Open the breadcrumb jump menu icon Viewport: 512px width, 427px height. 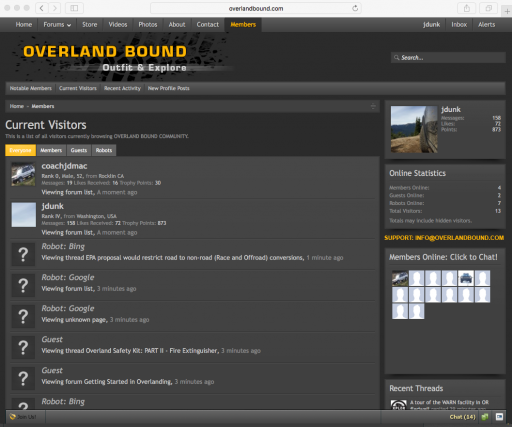(373, 106)
